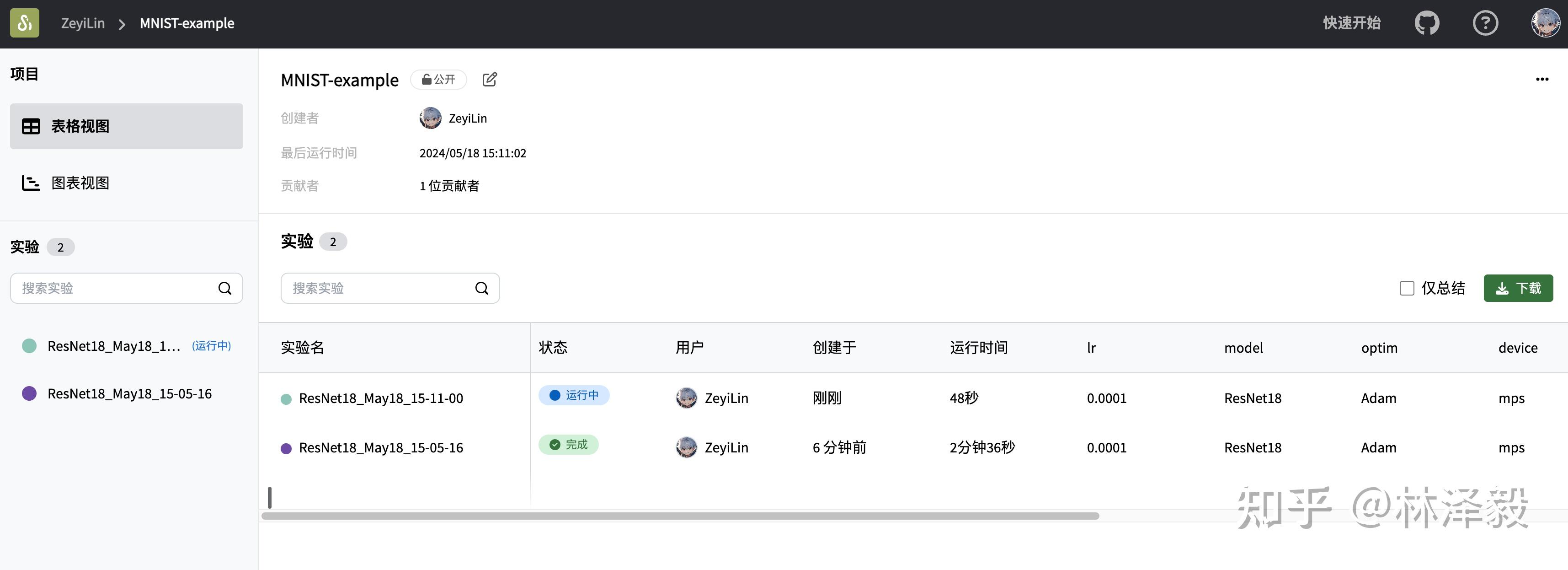Click ZeyiLin's avatar in the 用户 column
The image size is (1568, 570).
(x=686, y=398)
